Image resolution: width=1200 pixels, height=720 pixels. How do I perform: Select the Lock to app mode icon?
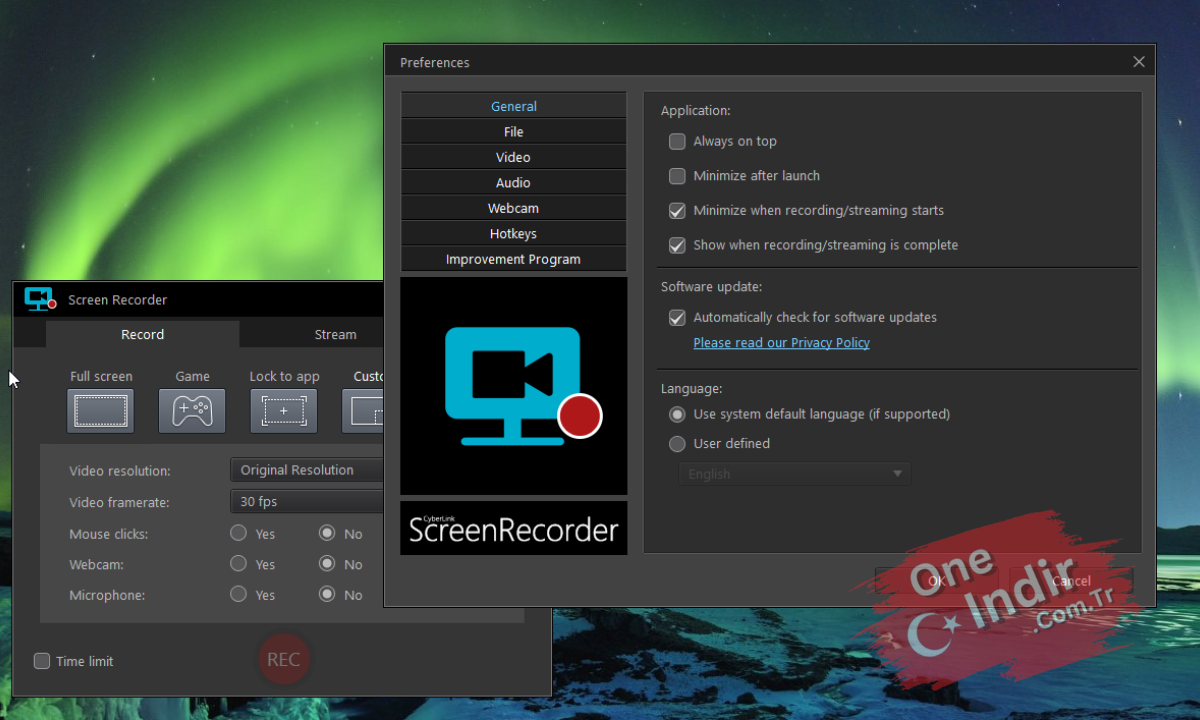[x=284, y=411]
